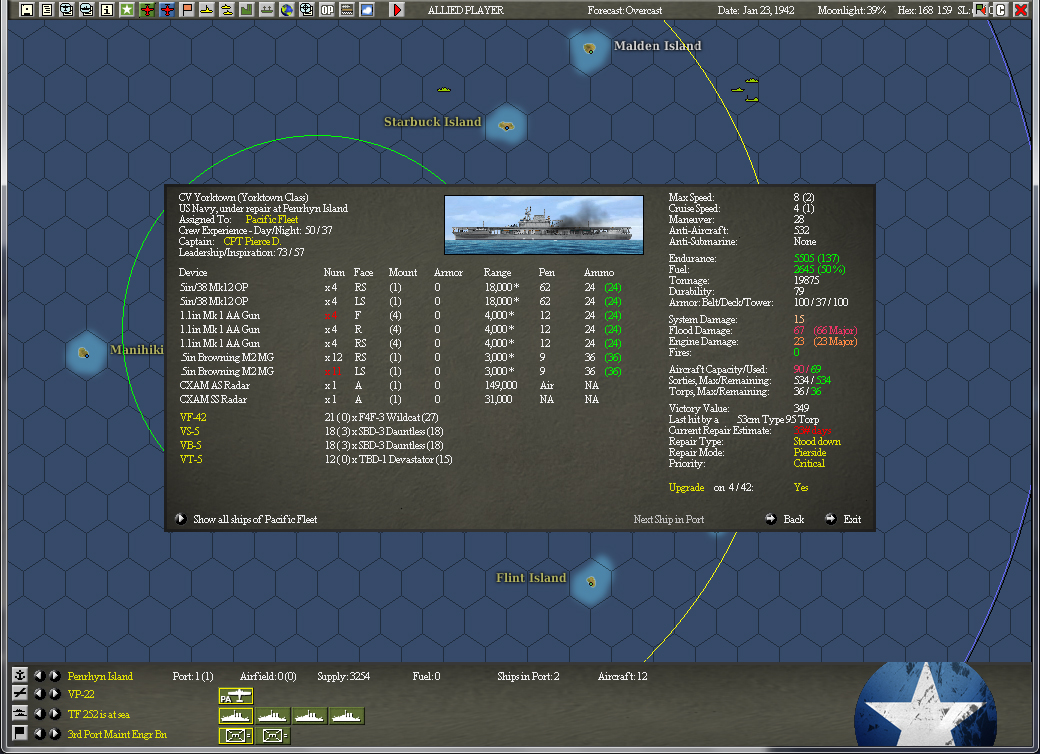Open the orange flag toolbar icon

click(x=187, y=10)
